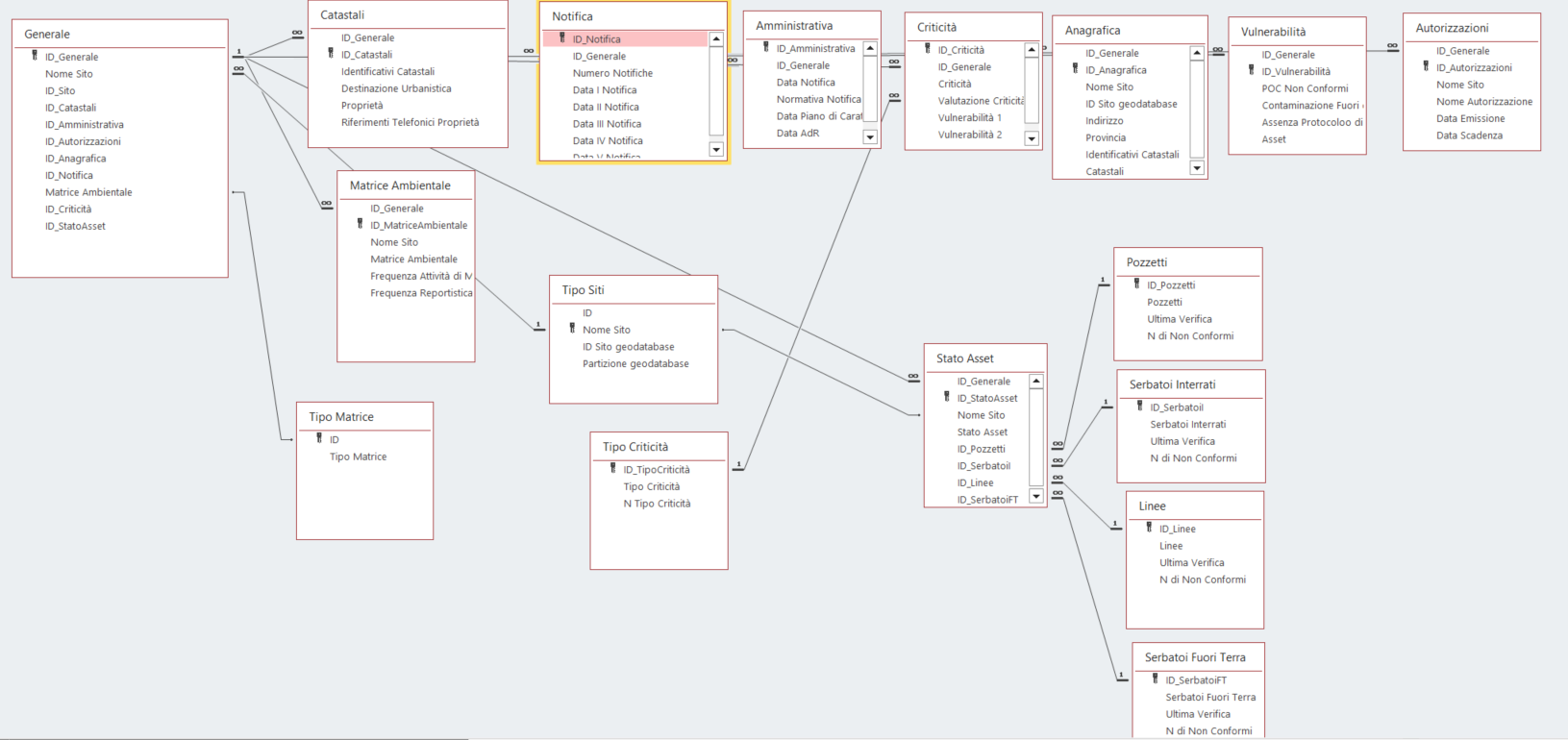Click the scroll up arrow in Notifica table
The width and height of the screenshot is (1568, 740).
tap(716, 39)
